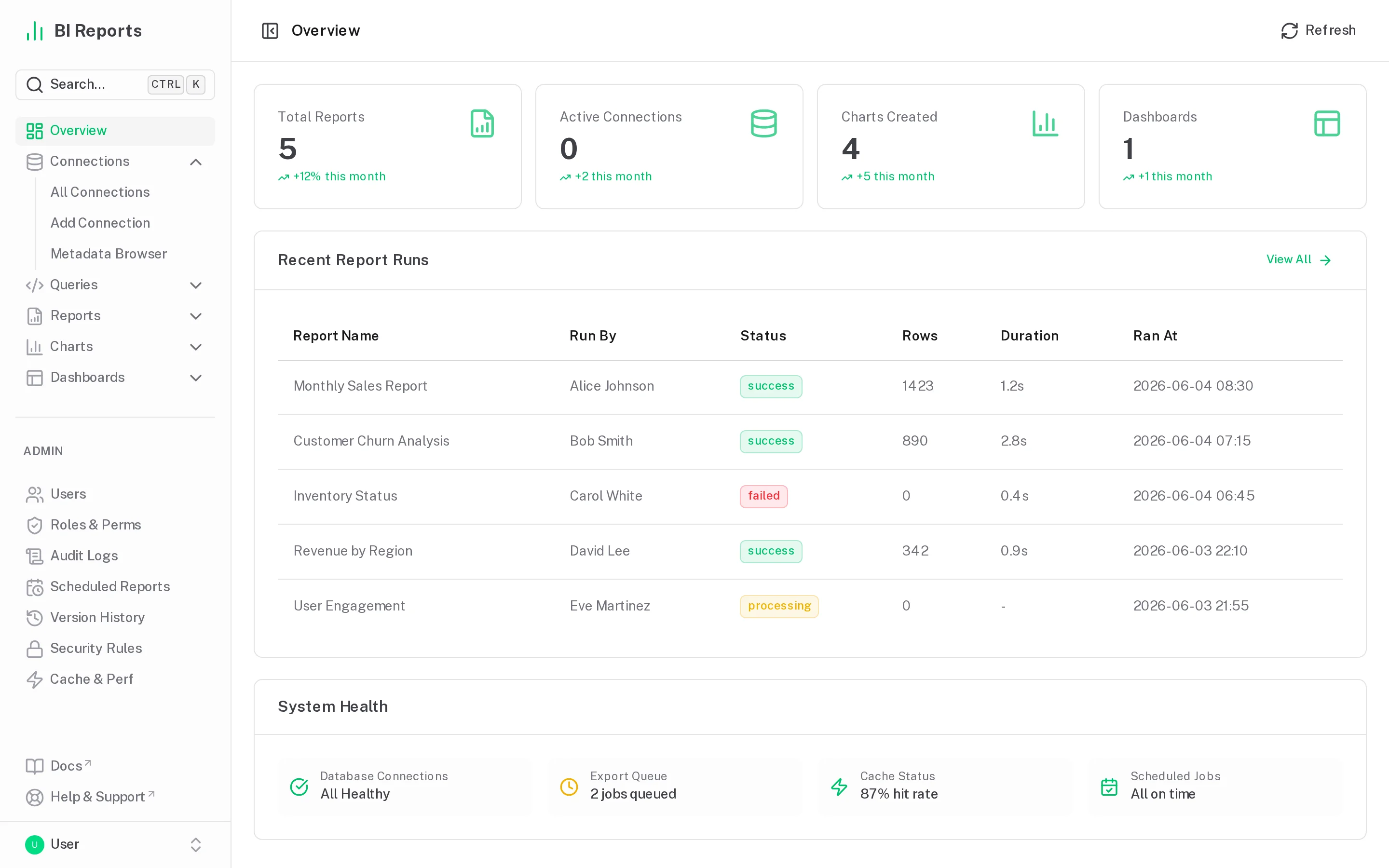Click the Users people icon
The width and height of the screenshot is (1389, 868).
34,495
